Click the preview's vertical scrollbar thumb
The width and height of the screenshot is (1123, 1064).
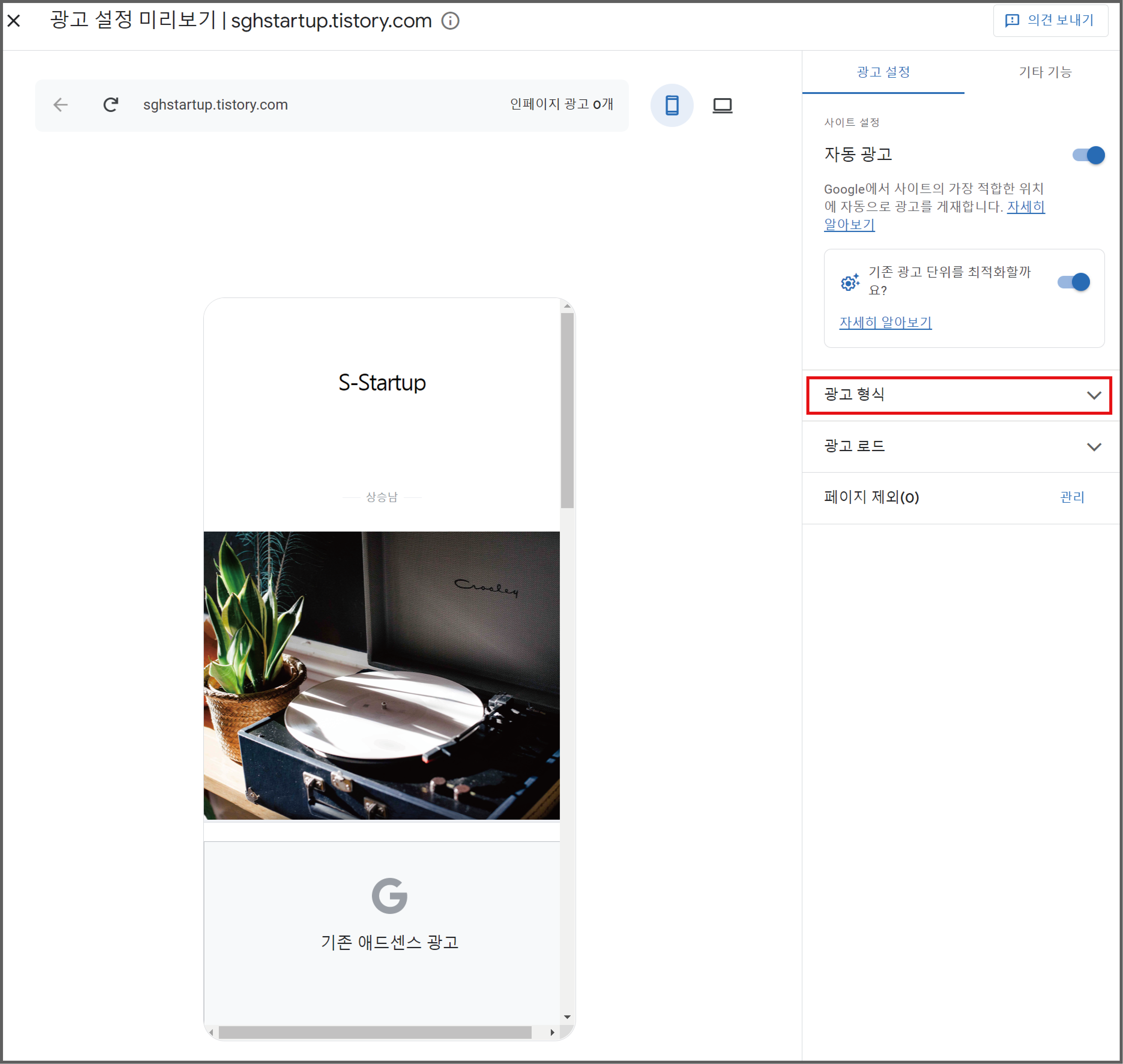coord(567,411)
